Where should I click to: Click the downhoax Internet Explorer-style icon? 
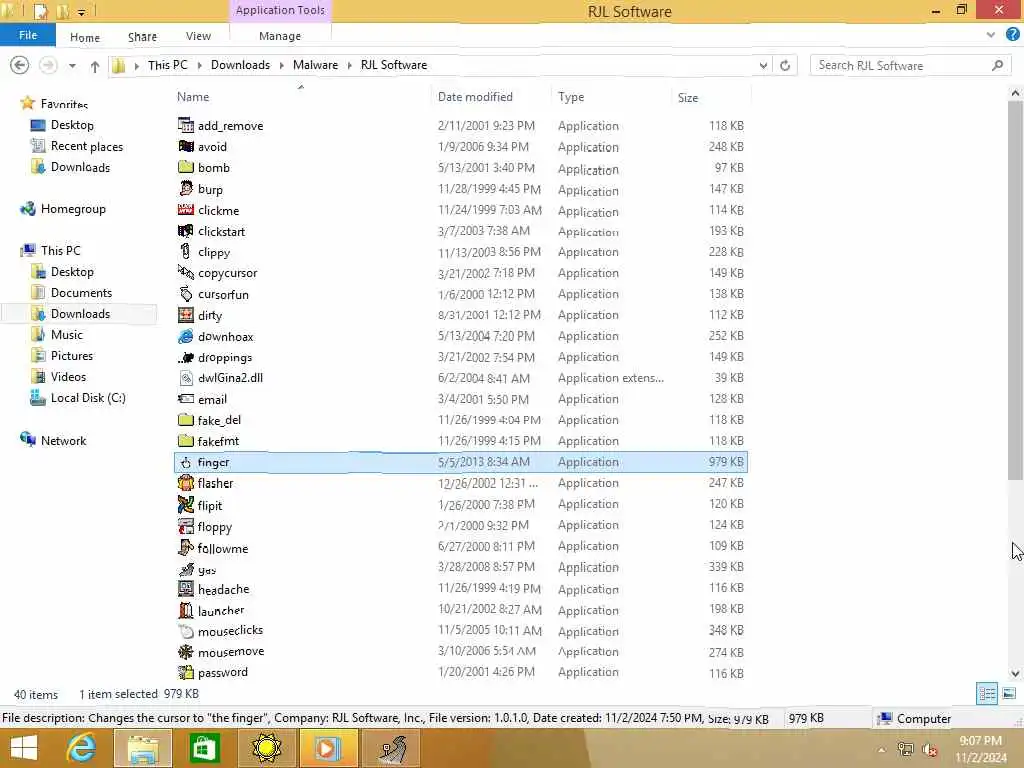pos(186,336)
